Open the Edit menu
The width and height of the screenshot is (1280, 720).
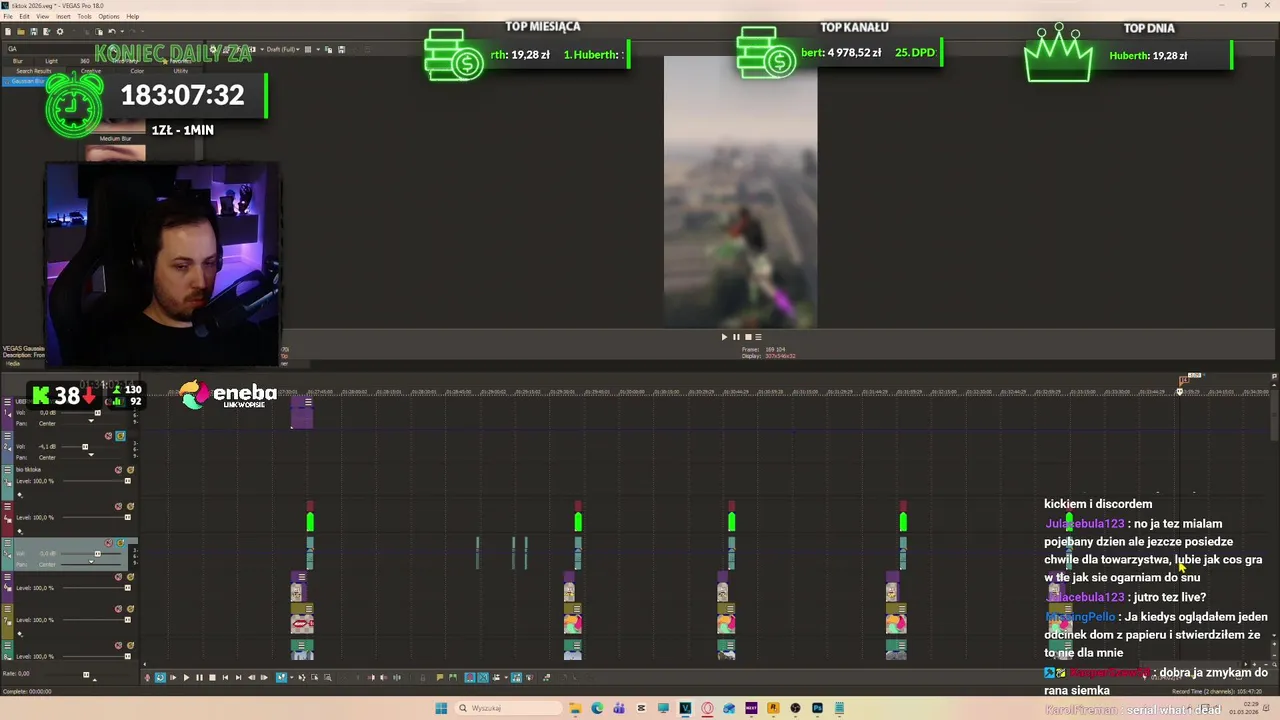tap(25, 16)
